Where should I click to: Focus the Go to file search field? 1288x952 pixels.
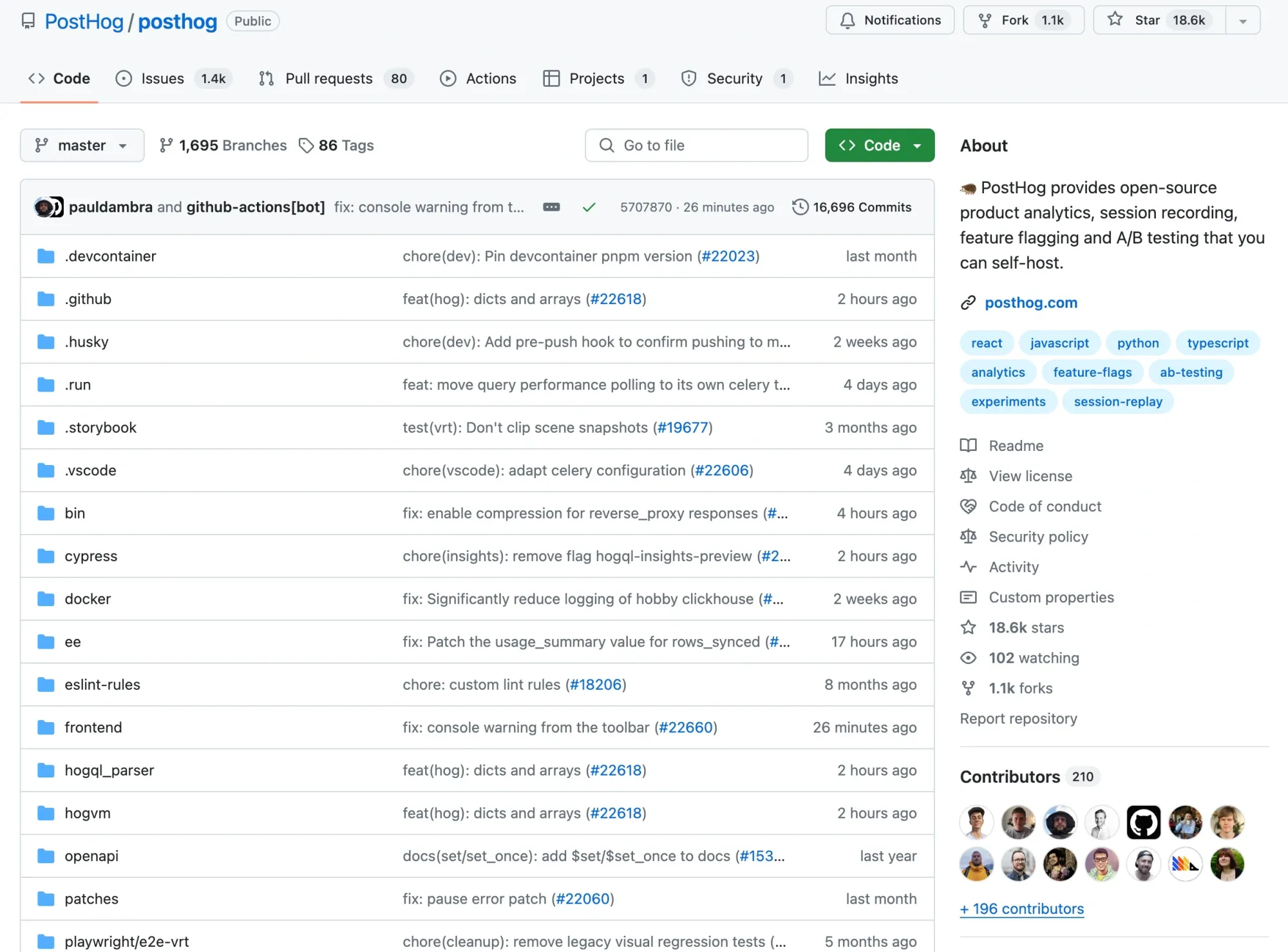[x=696, y=146]
